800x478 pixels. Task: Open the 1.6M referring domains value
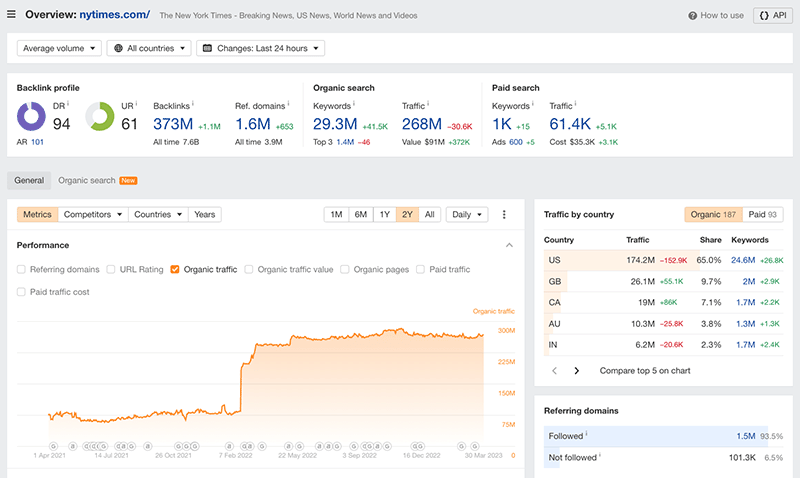(253, 124)
